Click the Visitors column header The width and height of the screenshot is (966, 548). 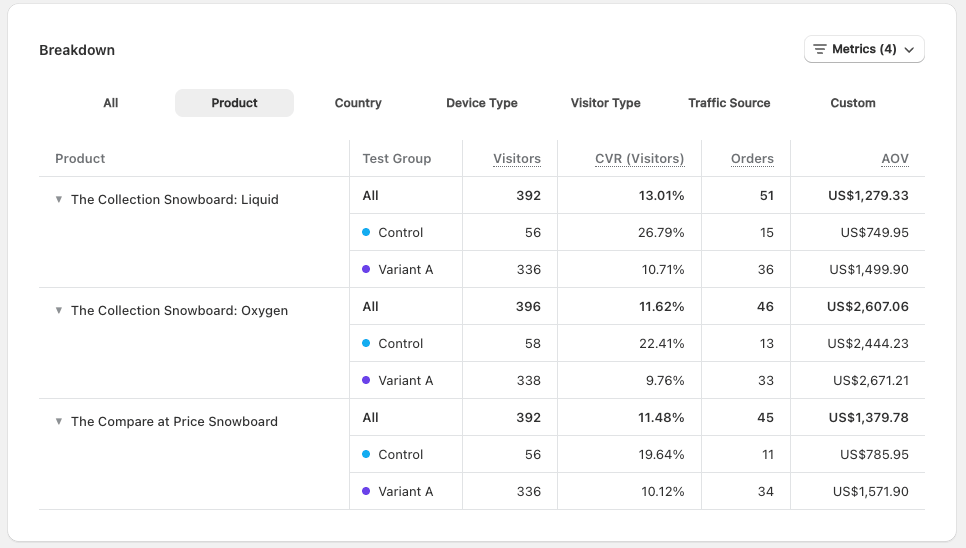coord(517,159)
